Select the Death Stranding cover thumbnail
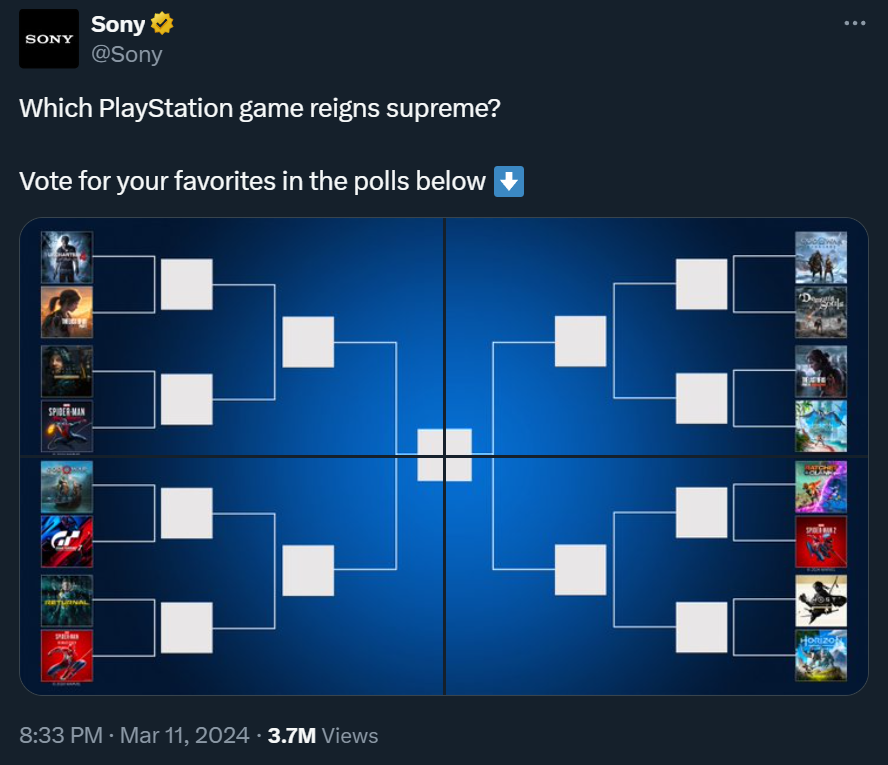The height and width of the screenshot is (765, 888). pos(67,371)
